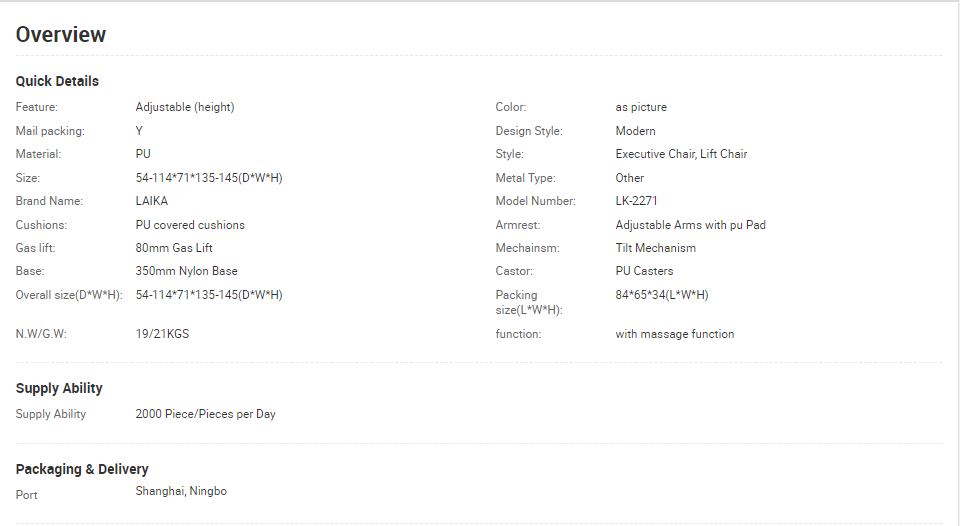Click the Overview heading

click(x=61, y=35)
